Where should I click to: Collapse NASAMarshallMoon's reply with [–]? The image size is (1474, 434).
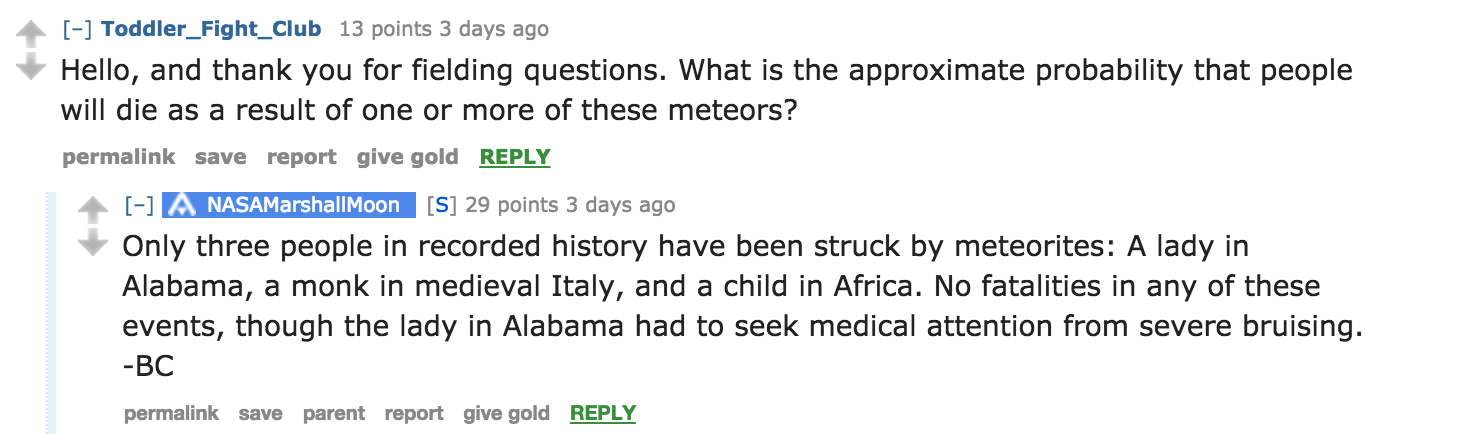tap(139, 205)
